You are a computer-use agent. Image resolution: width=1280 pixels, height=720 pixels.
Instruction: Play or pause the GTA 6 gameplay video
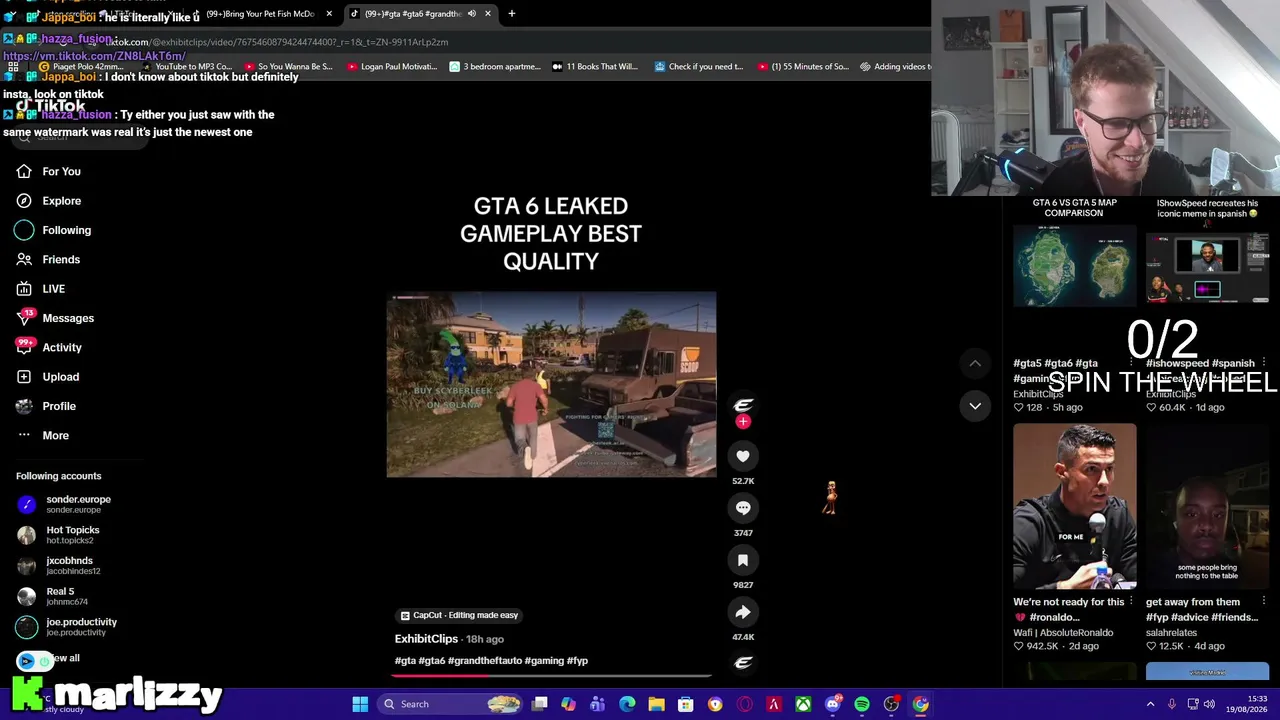(551, 385)
